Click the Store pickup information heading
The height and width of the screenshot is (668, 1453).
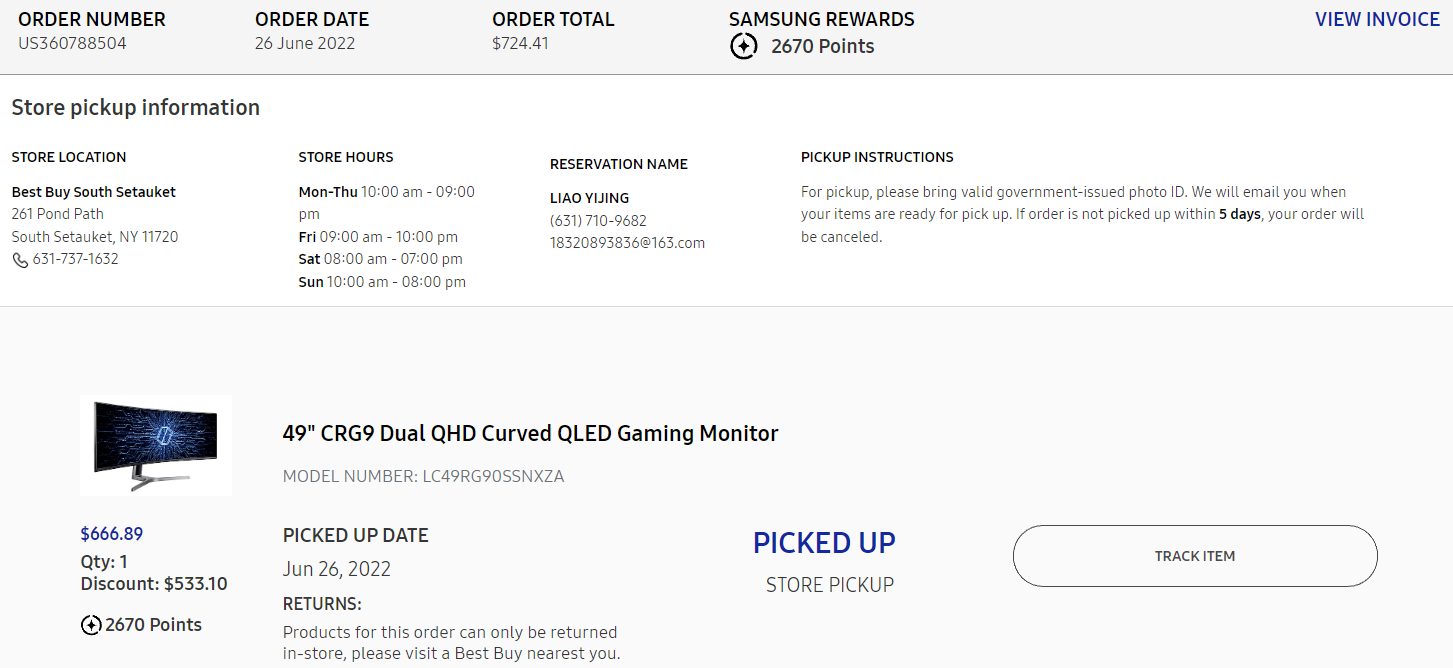click(x=136, y=107)
